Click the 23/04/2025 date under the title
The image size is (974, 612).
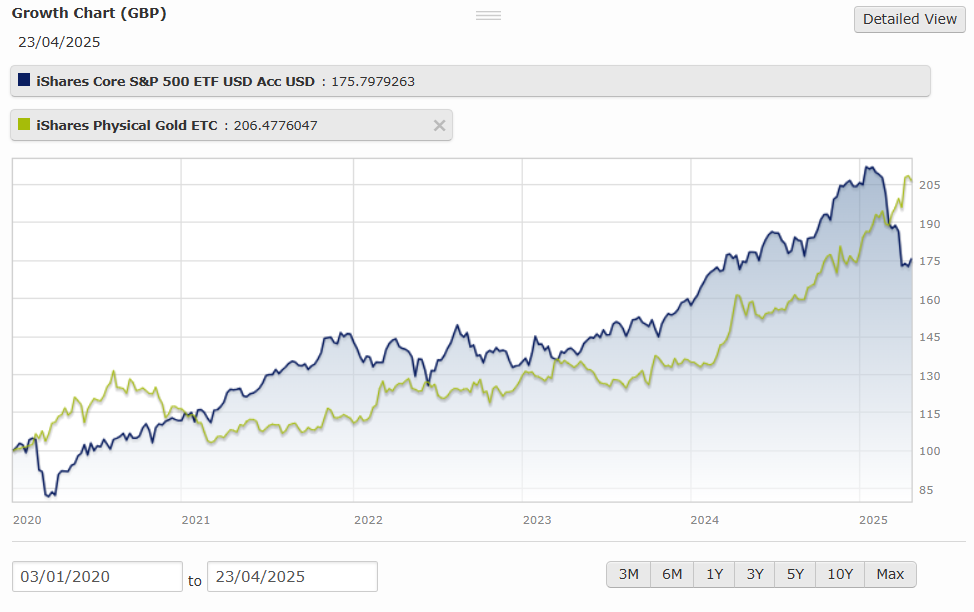point(59,42)
